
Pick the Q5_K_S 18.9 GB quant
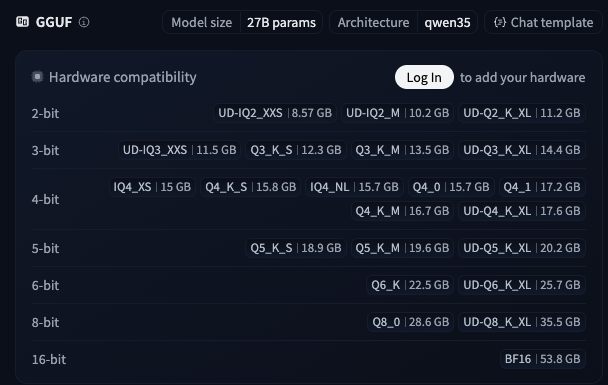pyautogui.click(x=296, y=248)
